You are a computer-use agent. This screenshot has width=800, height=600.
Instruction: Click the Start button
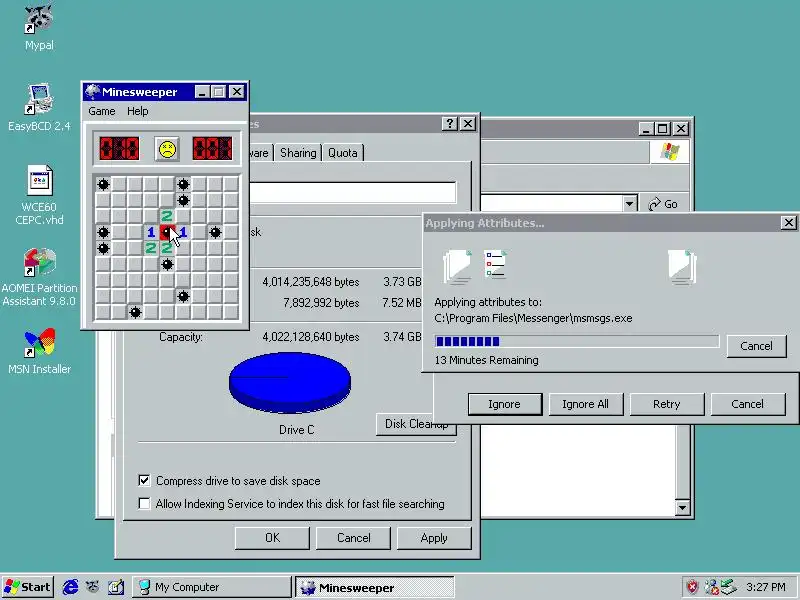tap(28, 587)
